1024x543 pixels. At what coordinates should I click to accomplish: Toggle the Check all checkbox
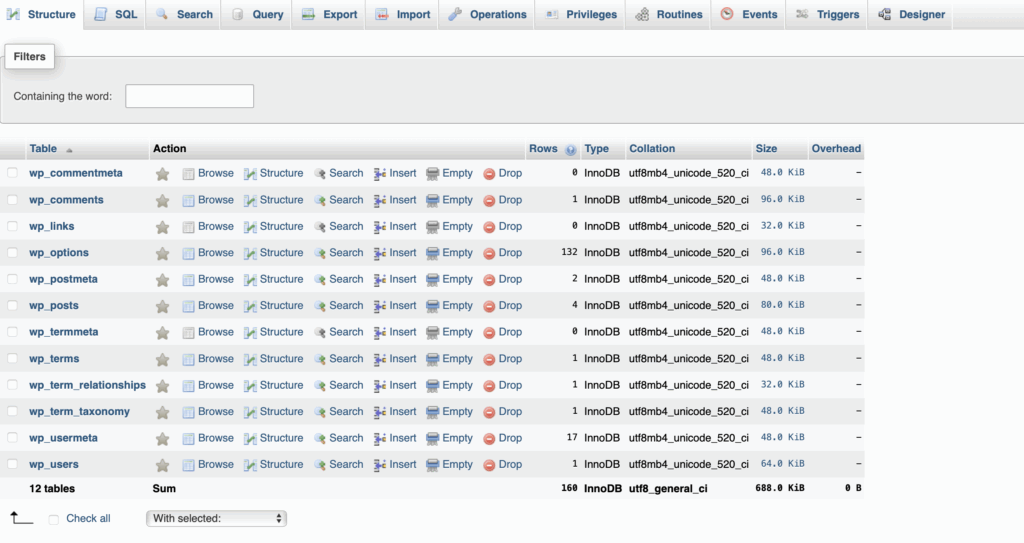(54, 519)
